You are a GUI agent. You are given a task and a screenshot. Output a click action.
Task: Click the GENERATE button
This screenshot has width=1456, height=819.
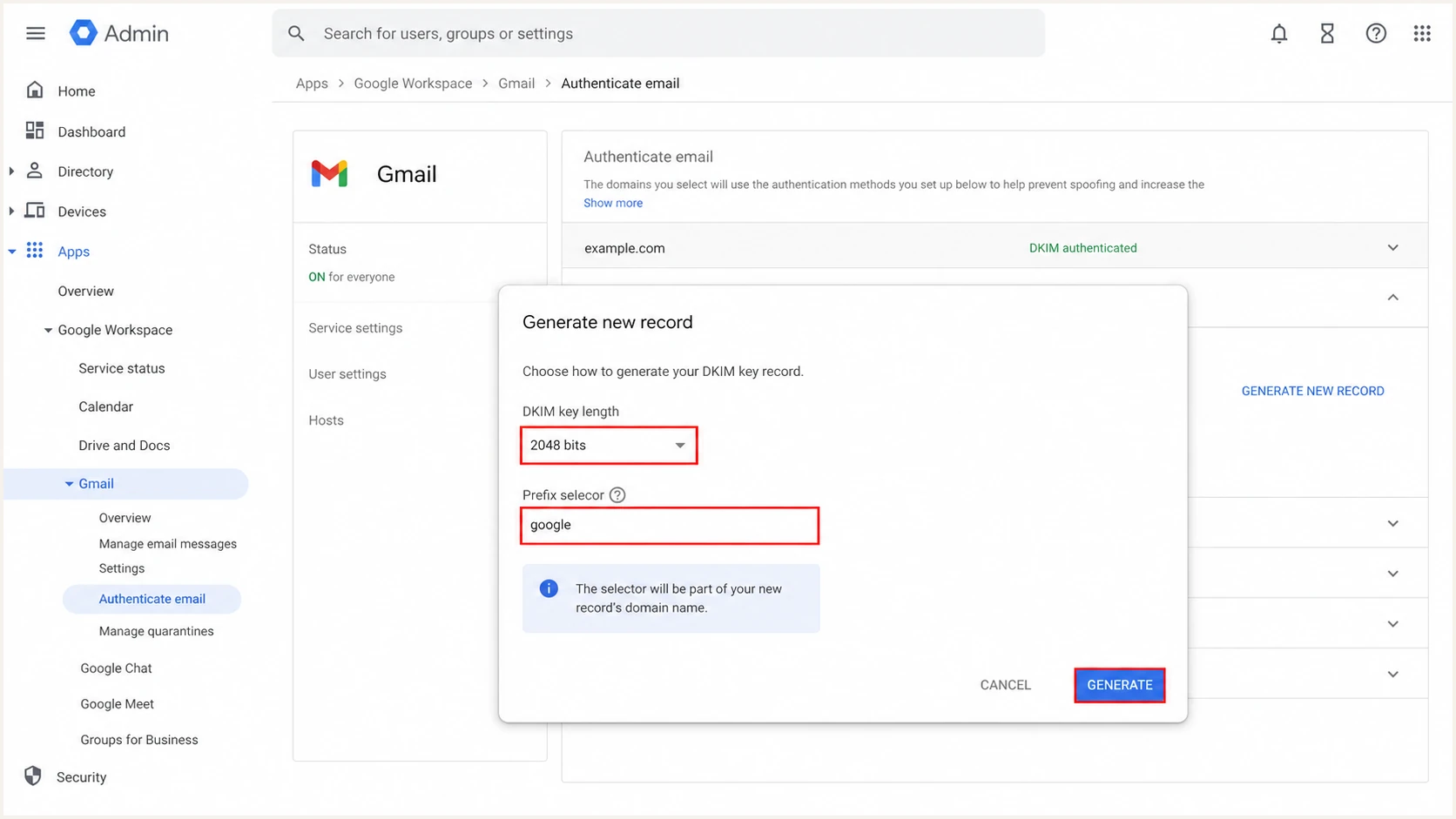[1120, 685]
